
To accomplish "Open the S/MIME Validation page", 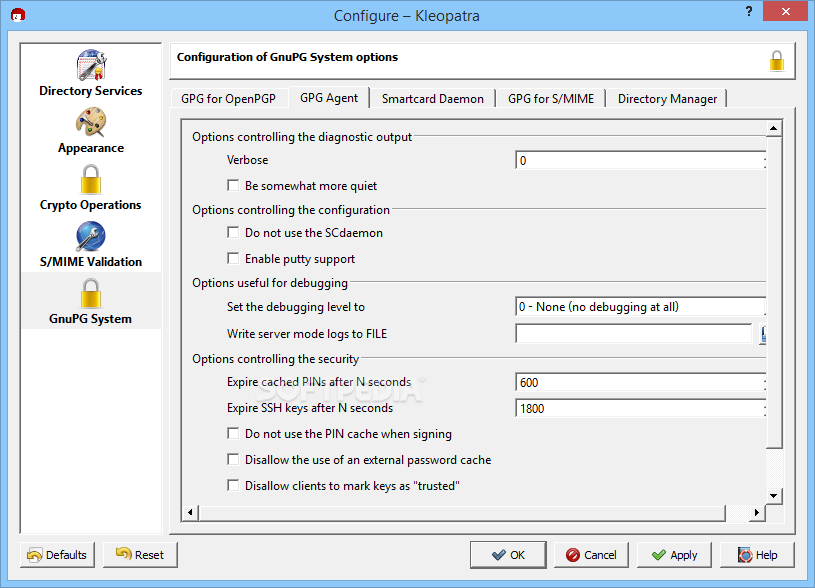I will point(91,244).
